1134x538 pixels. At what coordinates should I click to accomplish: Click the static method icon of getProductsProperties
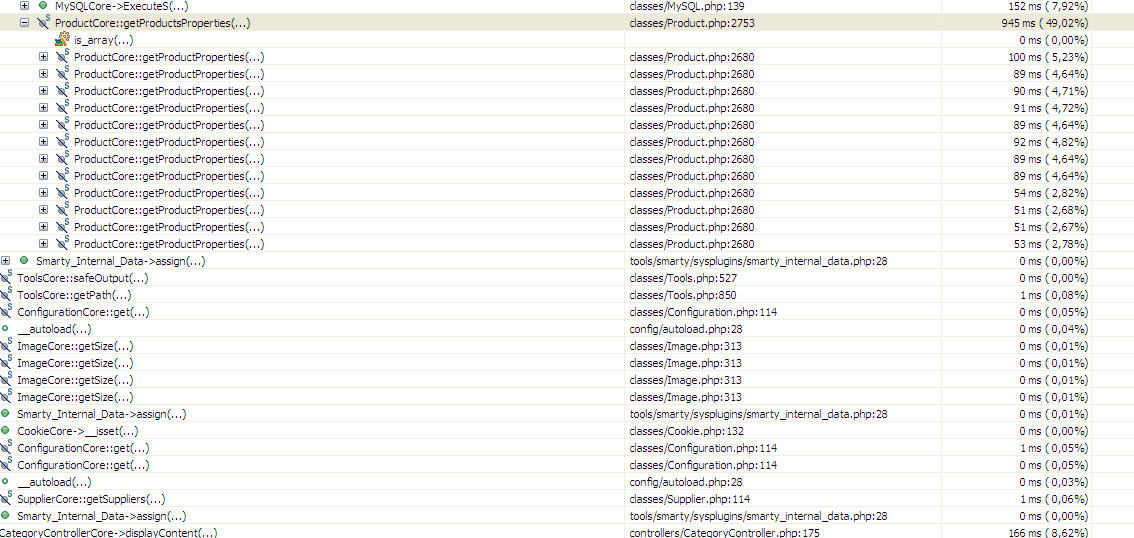pyautogui.click(x=43, y=22)
